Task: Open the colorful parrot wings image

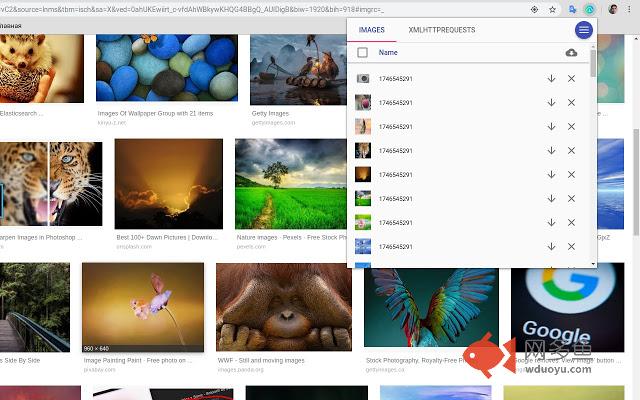Action: (431, 308)
